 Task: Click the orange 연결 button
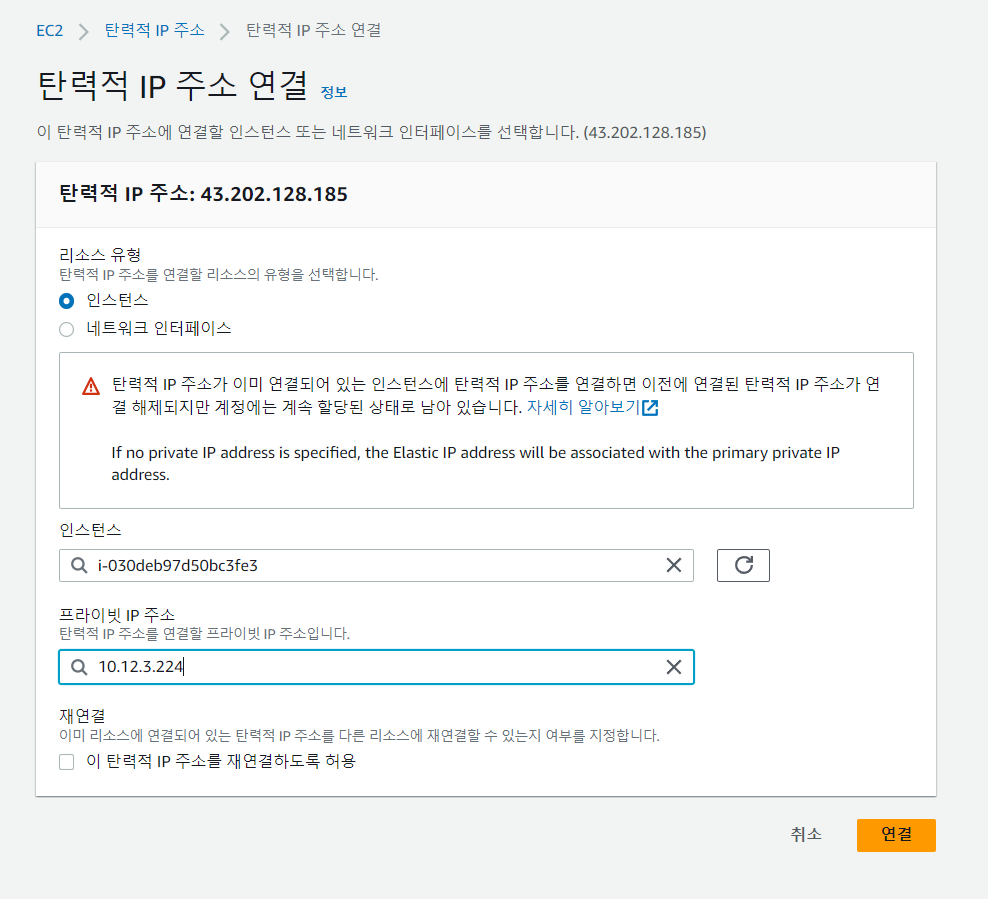click(x=896, y=835)
